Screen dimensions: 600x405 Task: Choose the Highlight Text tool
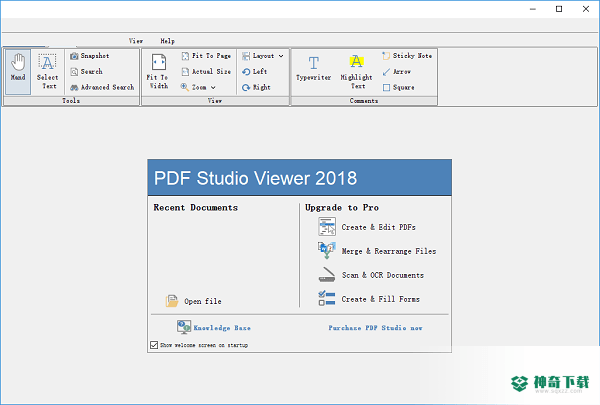point(356,72)
